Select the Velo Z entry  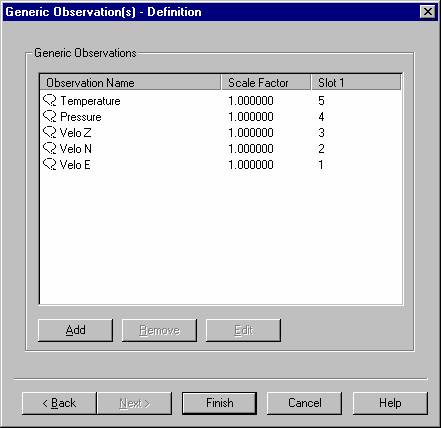pos(75,133)
